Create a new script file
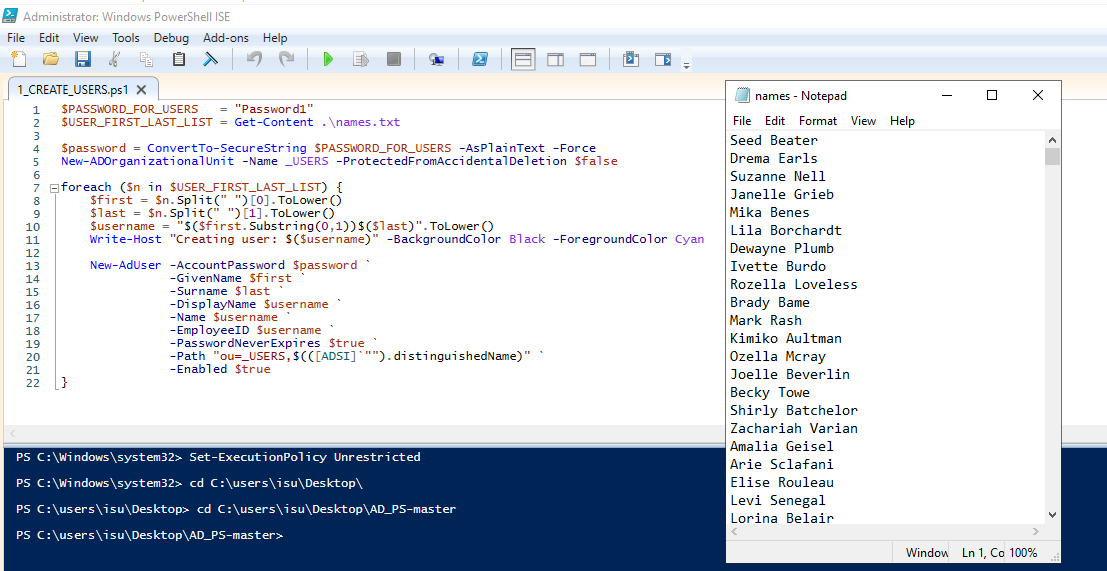This screenshot has height=571, width=1107. pos(19,59)
